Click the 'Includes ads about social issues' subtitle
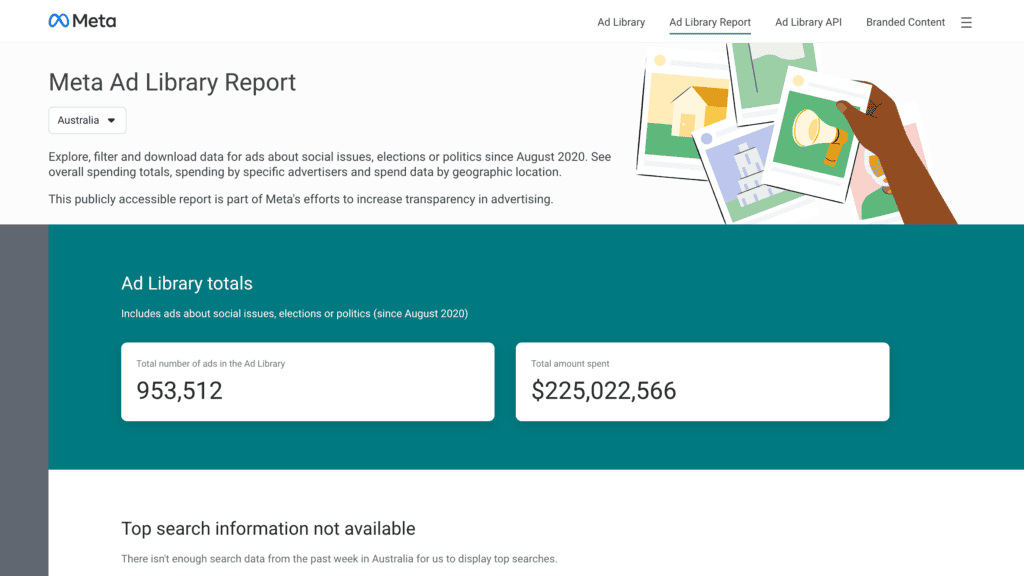This screenshot has height=576, width=1024. (x=294, y=313)
